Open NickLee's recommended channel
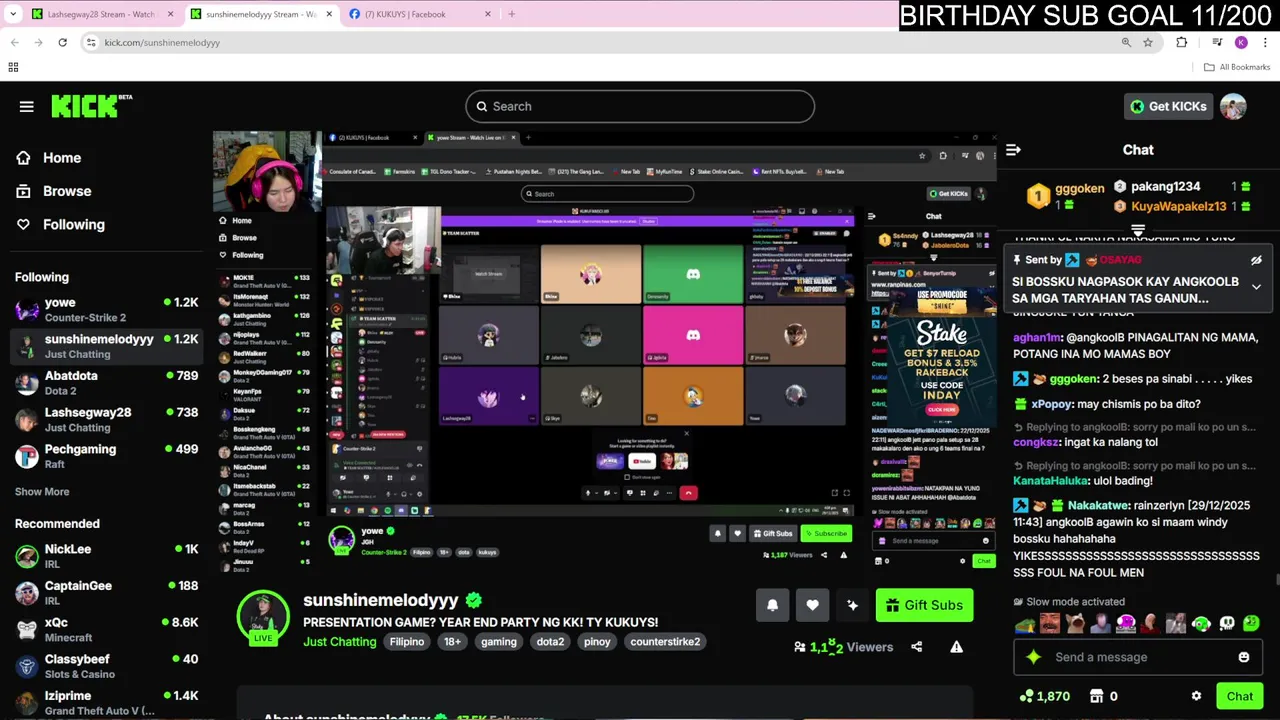Image resolution: width=1280 pixels, height=720 pixels. pyautogui.click(x=106, y=556)
